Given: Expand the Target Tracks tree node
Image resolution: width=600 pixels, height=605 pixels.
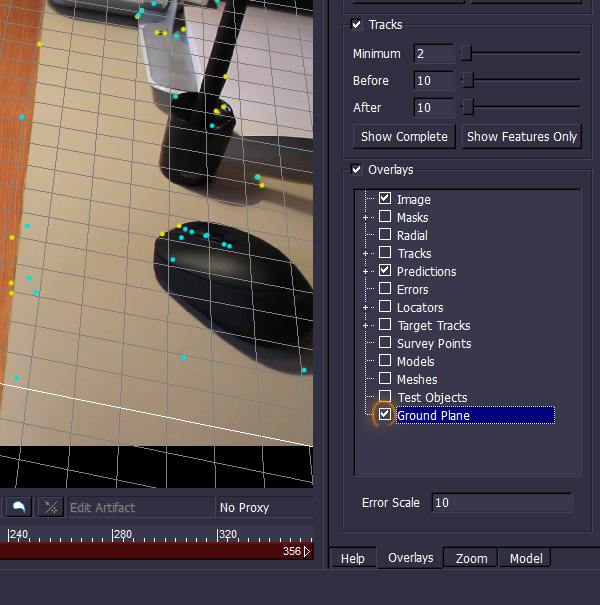Looking at the screenshot, I should (365, 326).
